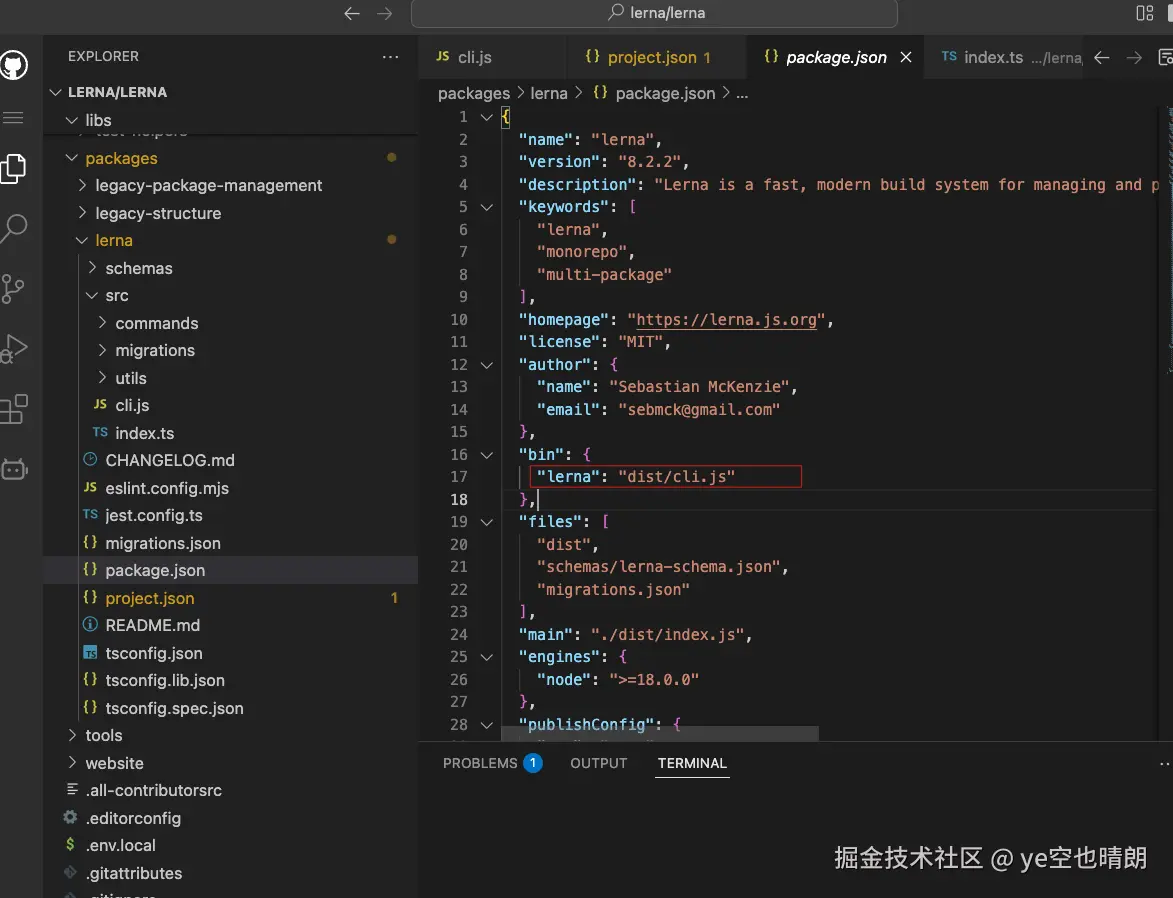Screen dimensions: 1173x898
Task: Expand the schemas folder
Action: (138, 268)
